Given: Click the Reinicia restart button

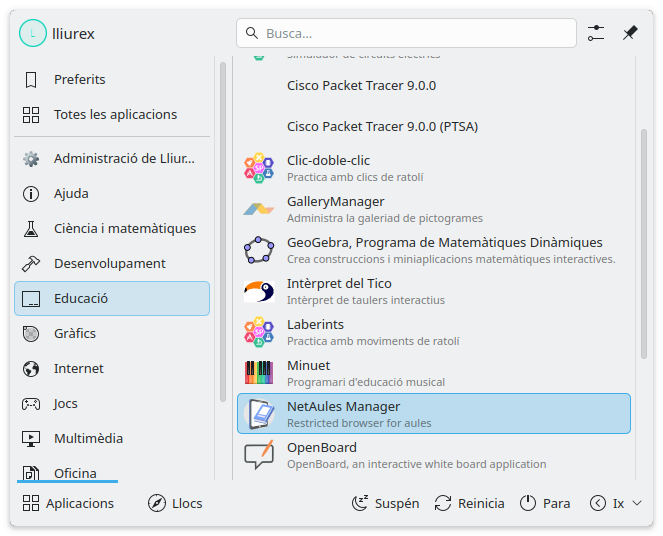Looking at the screenshot, I should coord(470,503).
